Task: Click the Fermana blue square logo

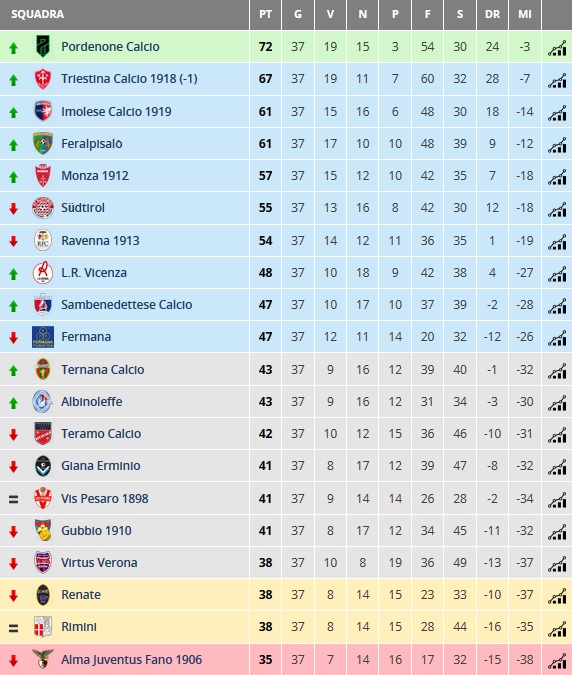Action: click(x=43, y=337)
